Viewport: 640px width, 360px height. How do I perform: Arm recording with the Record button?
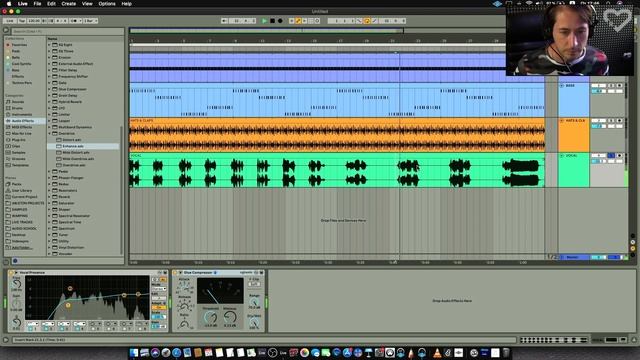point(280,21)
